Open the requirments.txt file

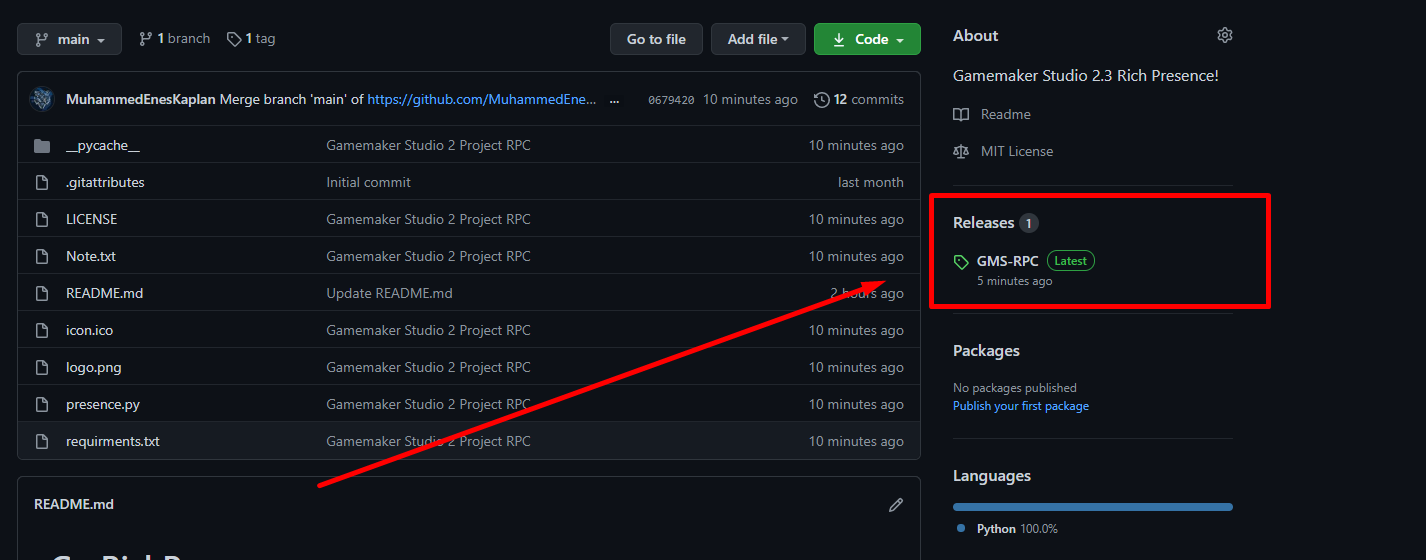click(113, 441)
